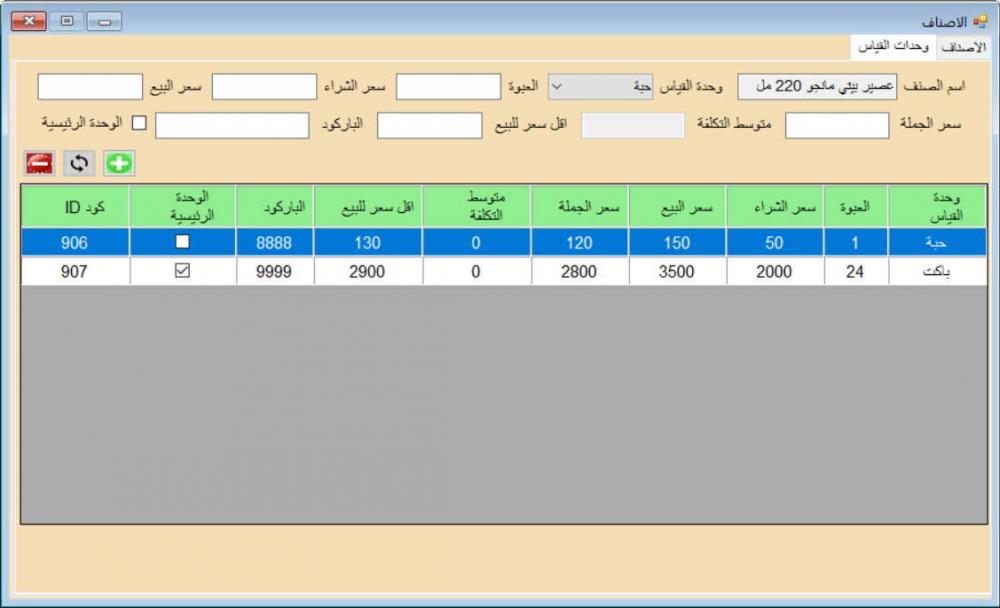Image resolution: width=1000 pixels, height=608 pixels.
Task: Select the وحدات القياس tab
Action: 894,47
